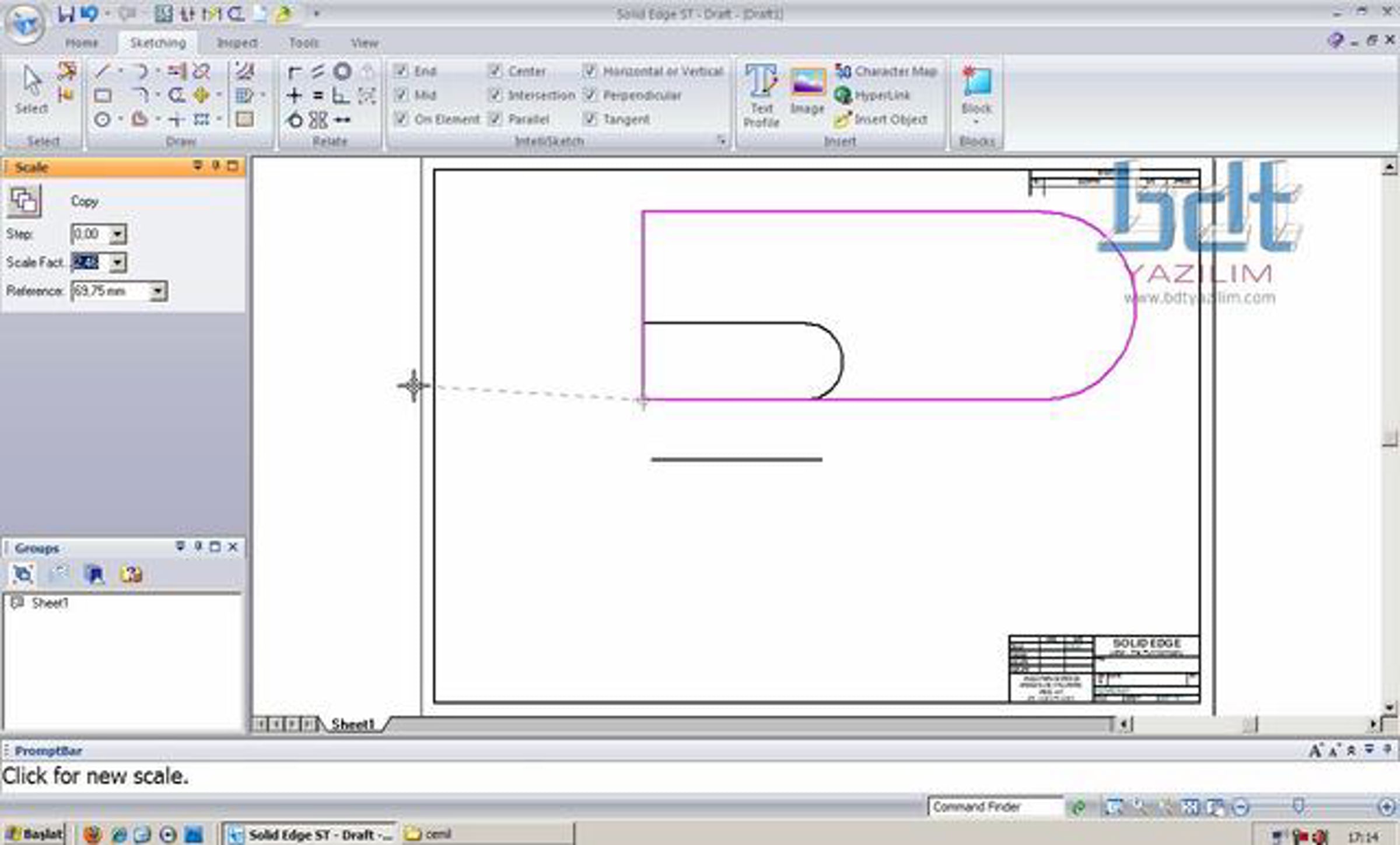The height and width of the screenshot is (845, 1400).
Task: Toggle the Parallel checkbox
Action: [x=495, y=119]
